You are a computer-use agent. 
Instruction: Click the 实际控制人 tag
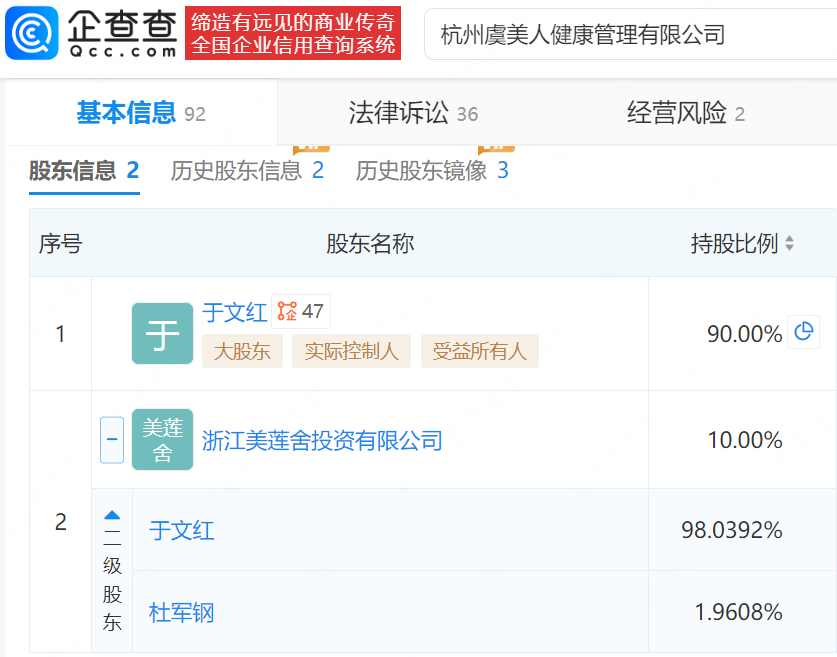coord(351,353)
